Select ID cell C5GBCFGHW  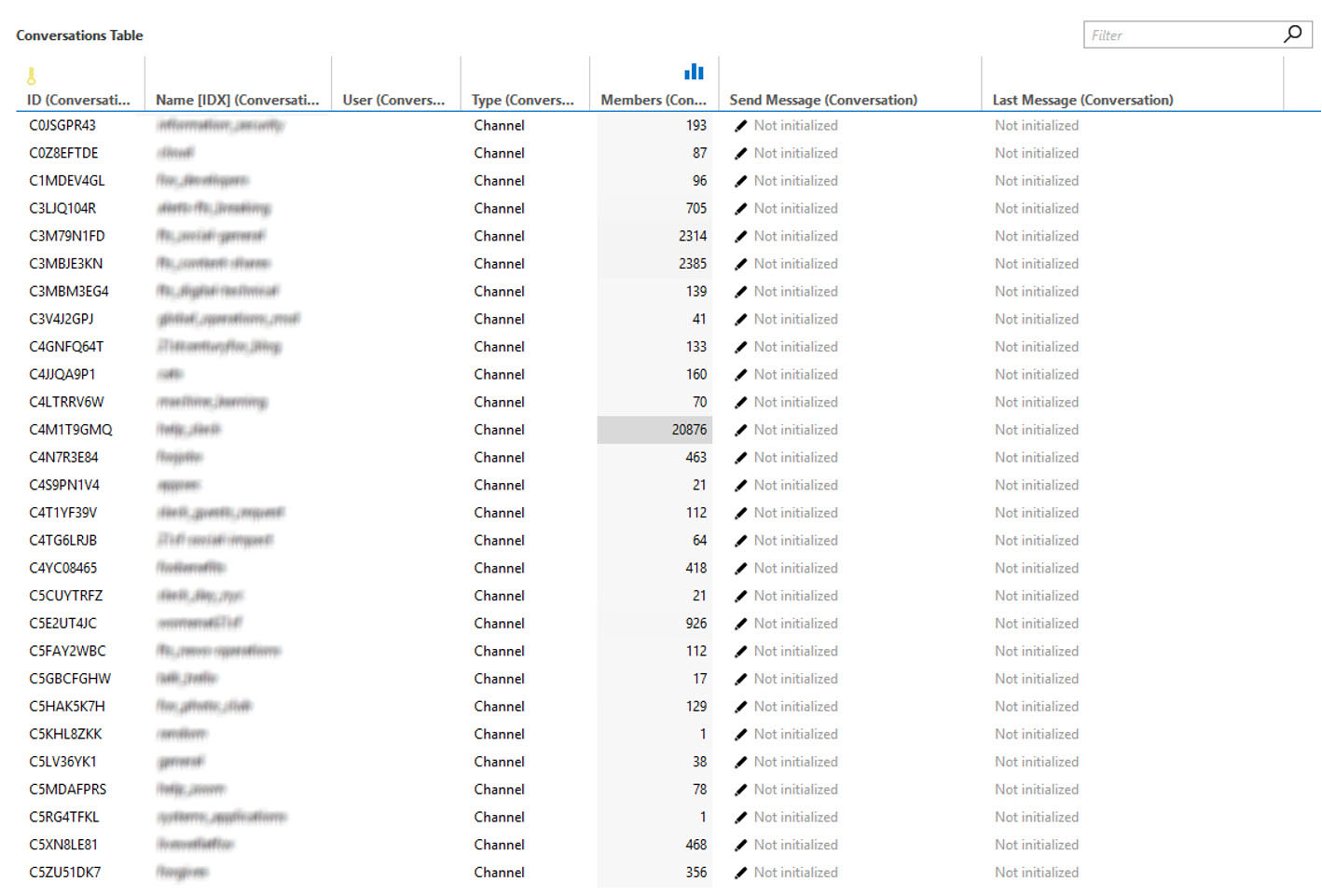coord(70,679)
